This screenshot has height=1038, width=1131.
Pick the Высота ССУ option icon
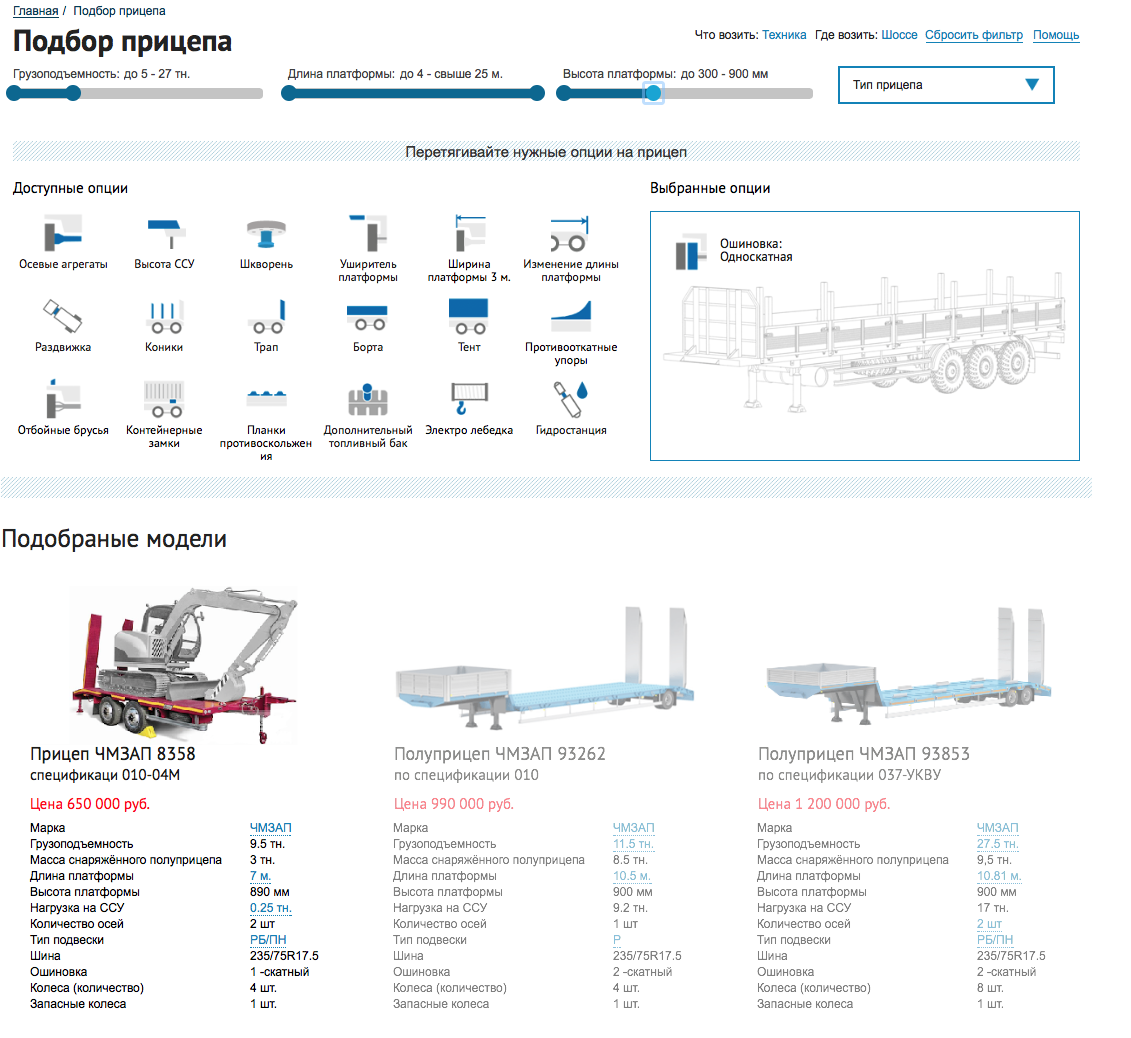point(166,232)
